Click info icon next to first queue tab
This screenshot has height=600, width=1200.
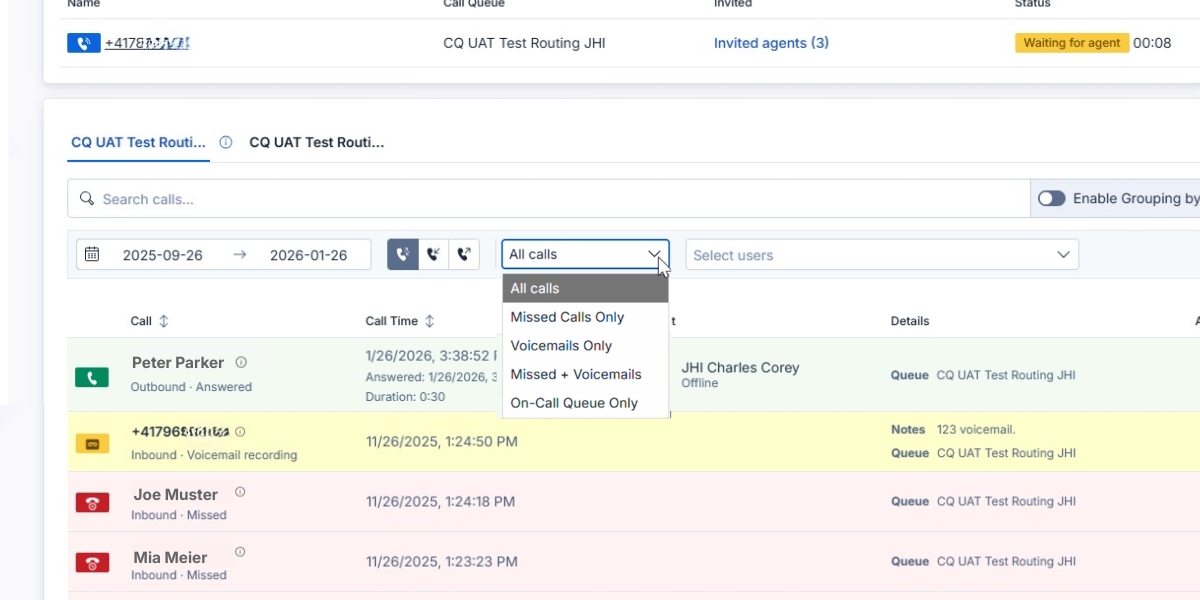pos(226,142)
